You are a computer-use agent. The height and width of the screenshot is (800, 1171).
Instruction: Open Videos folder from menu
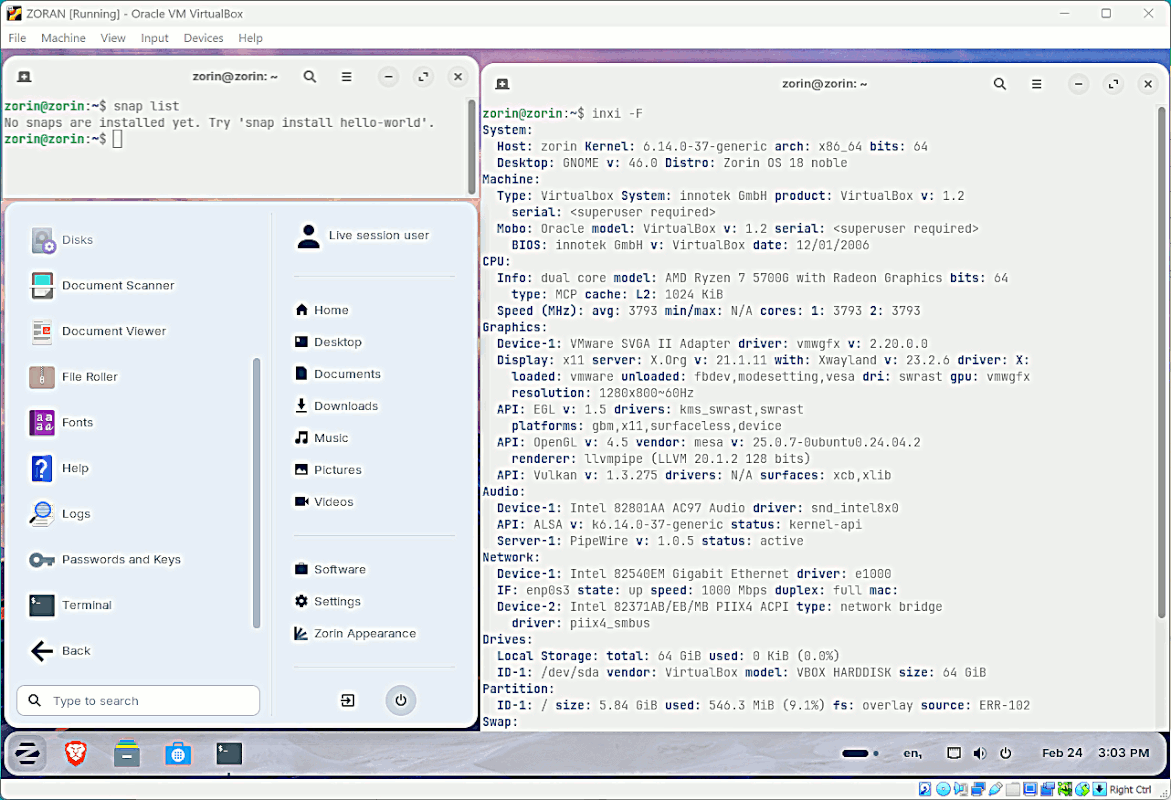click(x=324, y=502)
